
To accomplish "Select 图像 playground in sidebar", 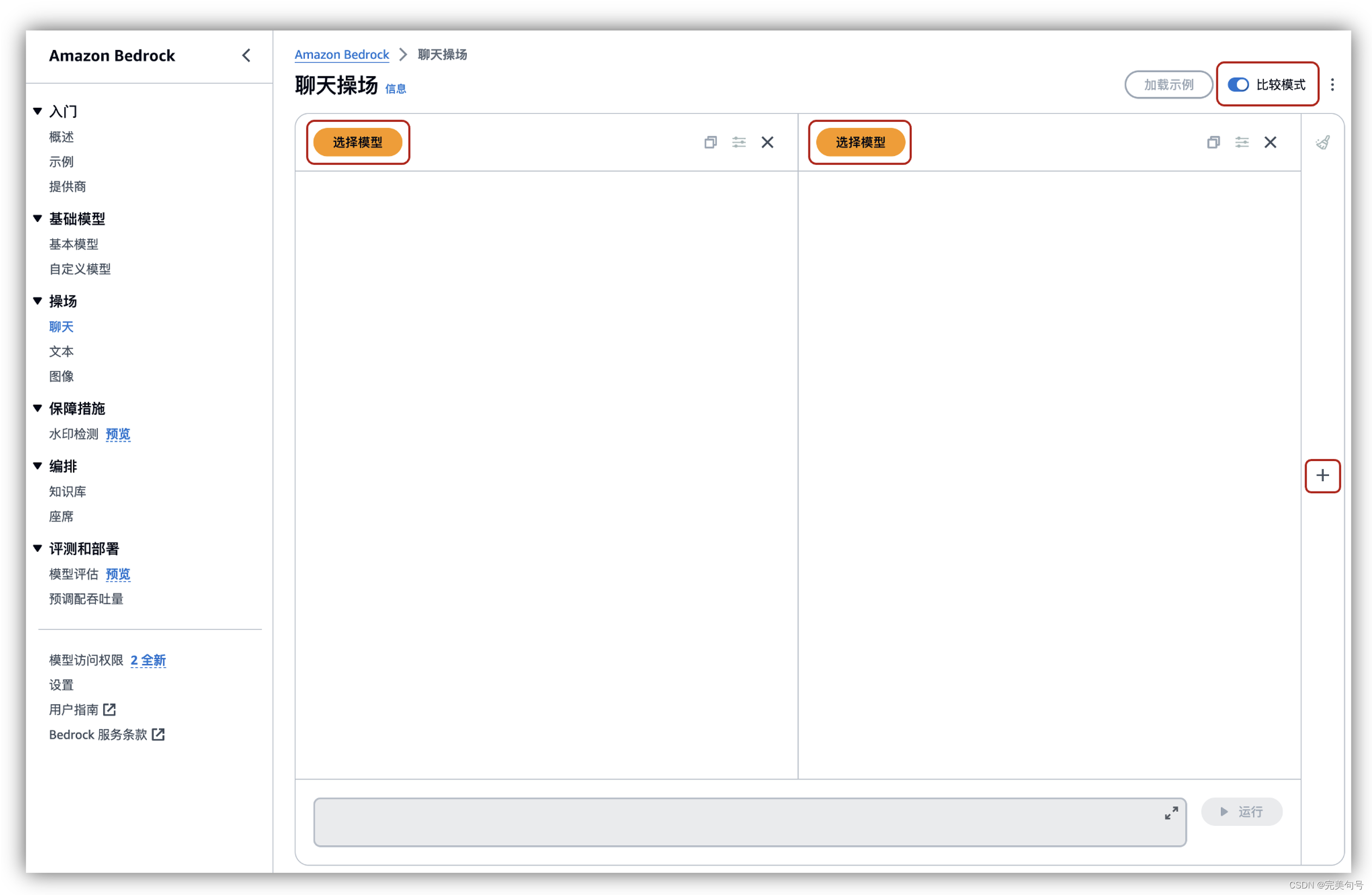I will point(61,376).
